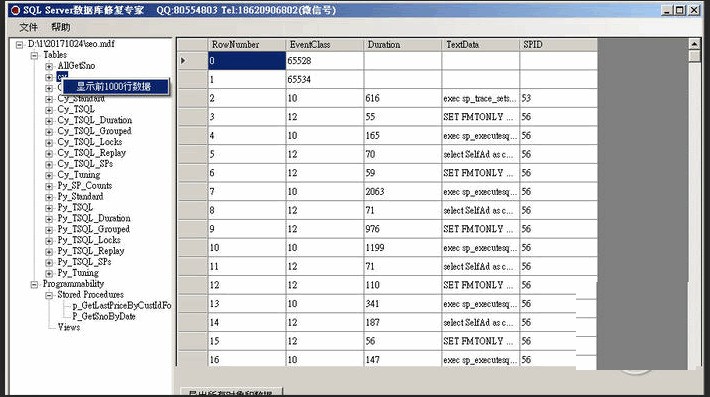Screen dimensions: 710x397
Task: Click EventClass cell 65534
Action: (x=325, y=80)
